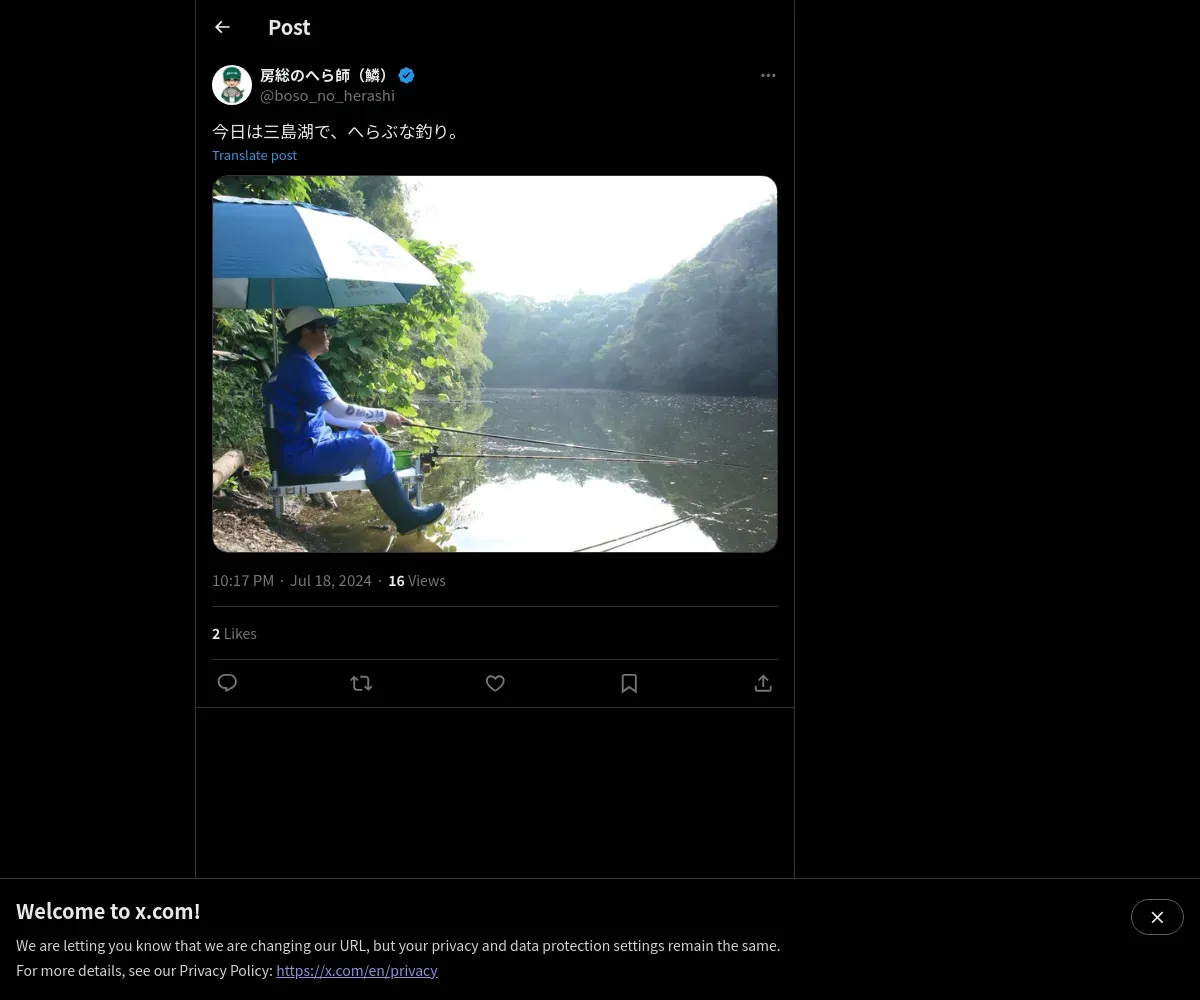Click the display name 房総のへら師（鱗）
This screenshot has width=1200, height=1000.
click(x=324, y=75)
